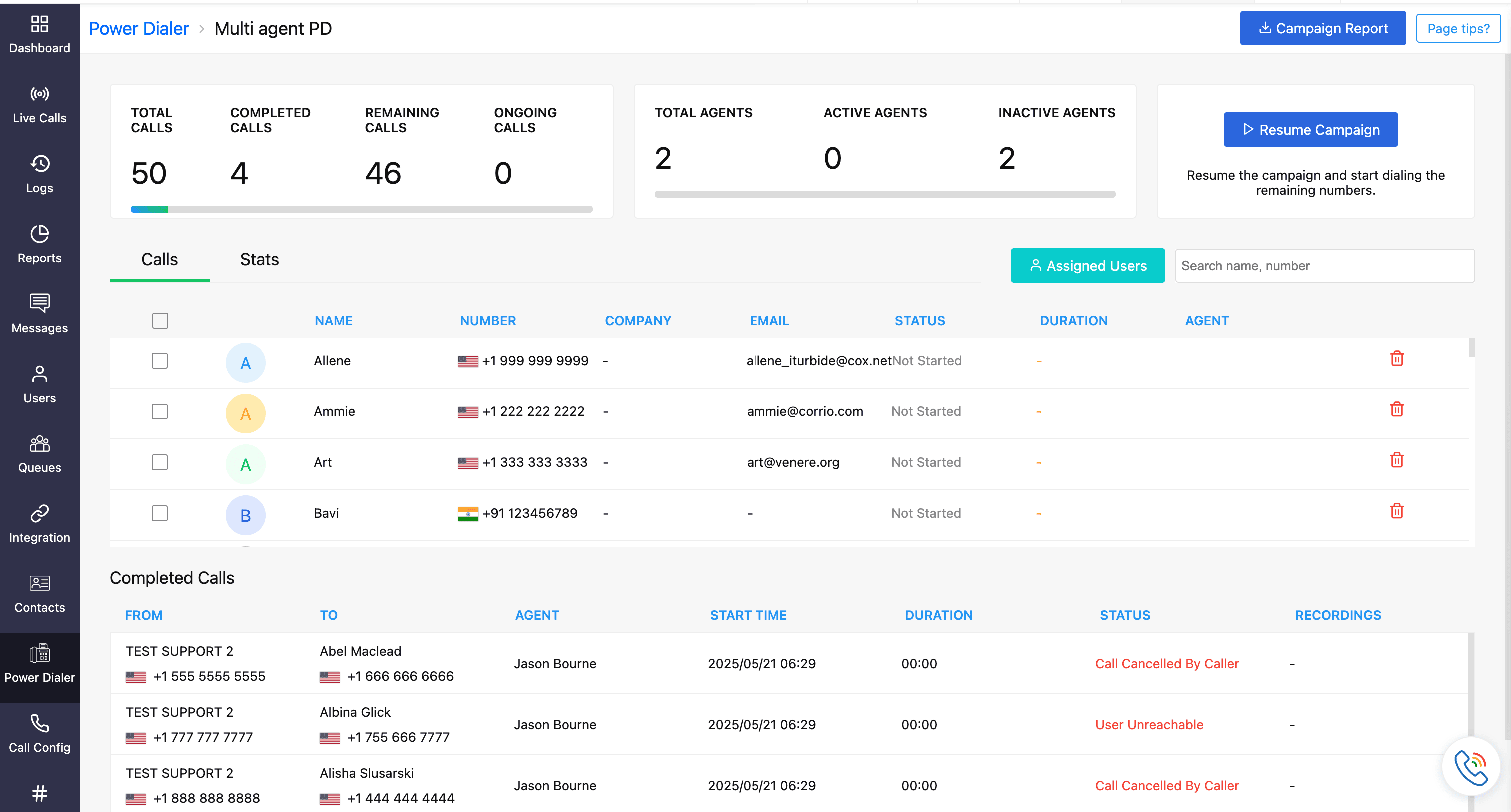Open Live Calls in sidebar
Image resolution: width=1511 pixels, height=812 pixels.
[x=39, y=105]
